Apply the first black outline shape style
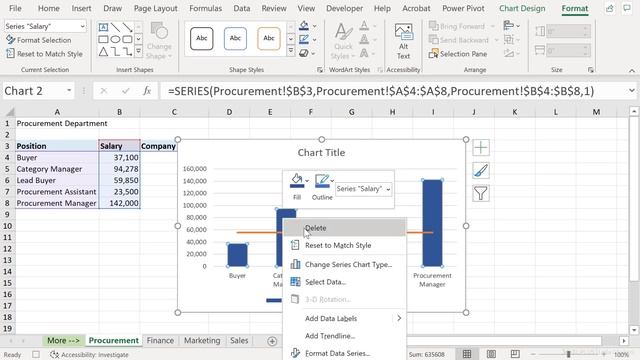 coord(202,39)
